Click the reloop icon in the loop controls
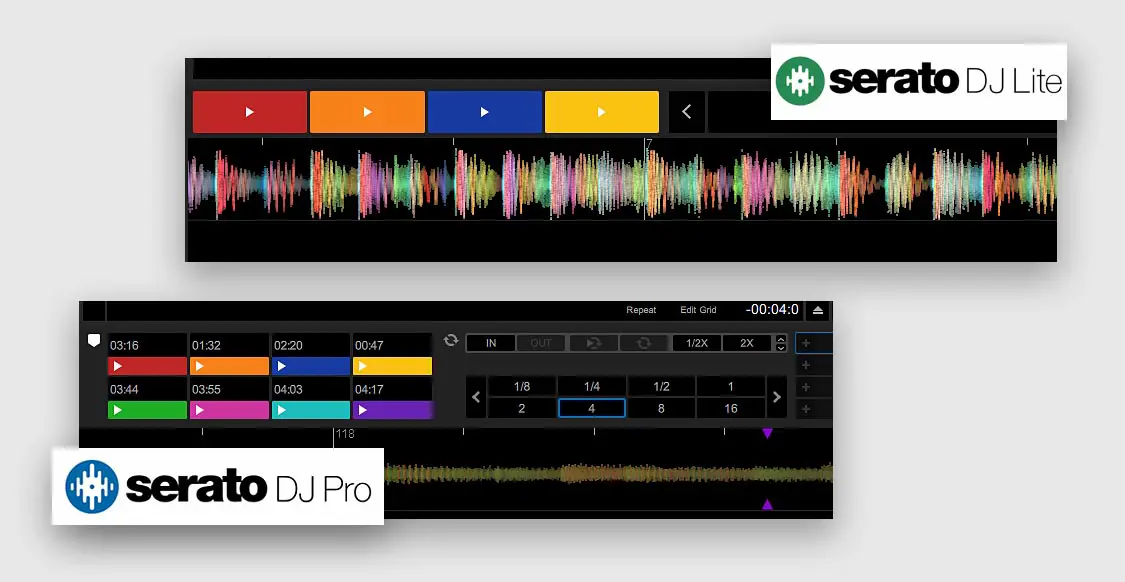Image resolution: width=1125 pixels, height=582 pixels. coord(593,342)
